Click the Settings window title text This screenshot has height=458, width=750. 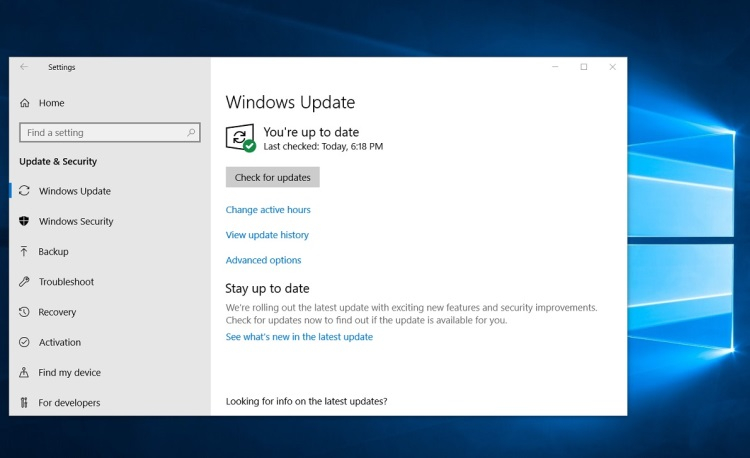[62, 67]
